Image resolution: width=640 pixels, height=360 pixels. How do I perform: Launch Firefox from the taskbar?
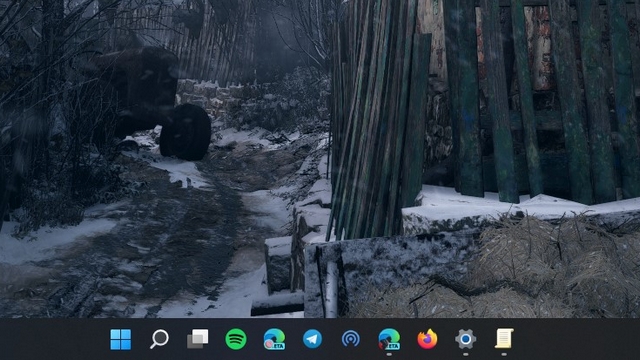click(427, 339)
